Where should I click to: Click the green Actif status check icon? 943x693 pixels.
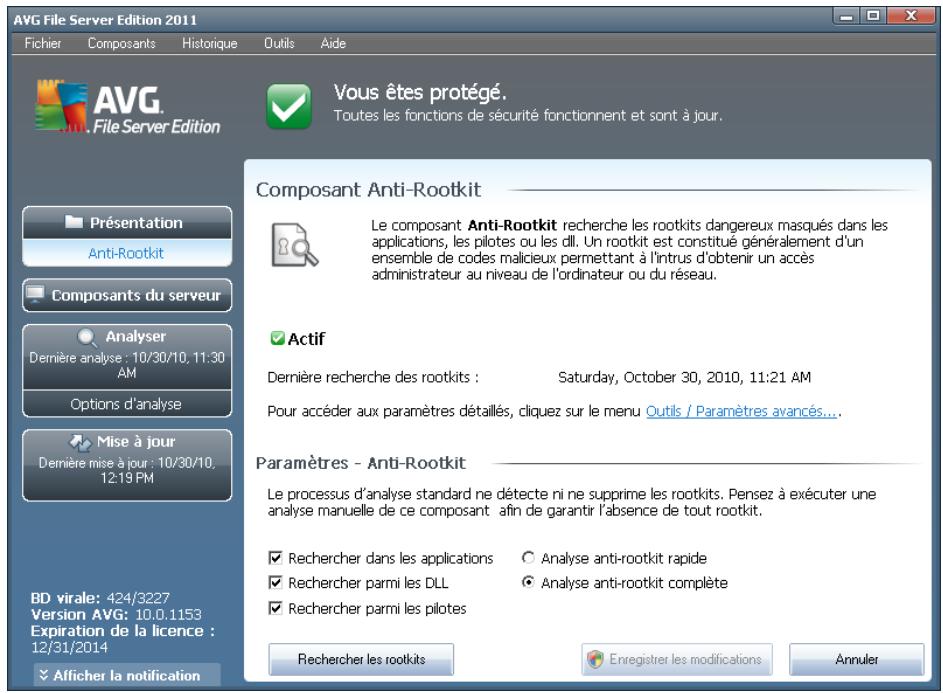pyautogui.click(x=277, y=338)
